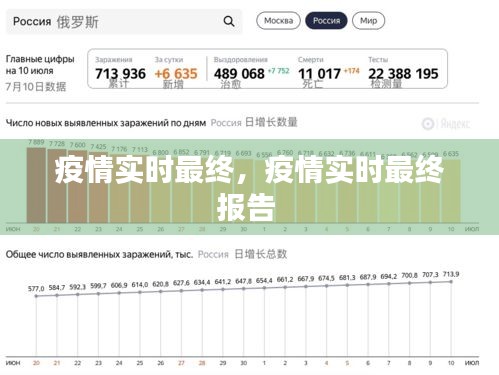This screenshot has width=499, height=375.
Task: Click the +174 deaths increment
Action: pos(352,71)
